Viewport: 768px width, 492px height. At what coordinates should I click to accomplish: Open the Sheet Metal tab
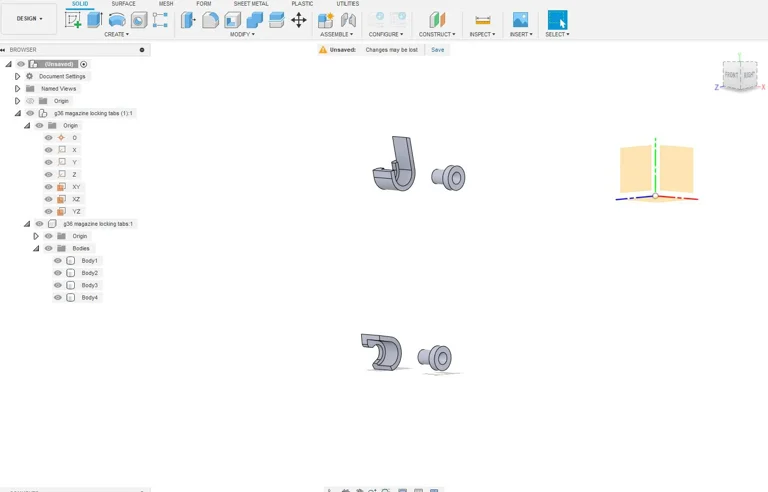click(x=250, y=4)
